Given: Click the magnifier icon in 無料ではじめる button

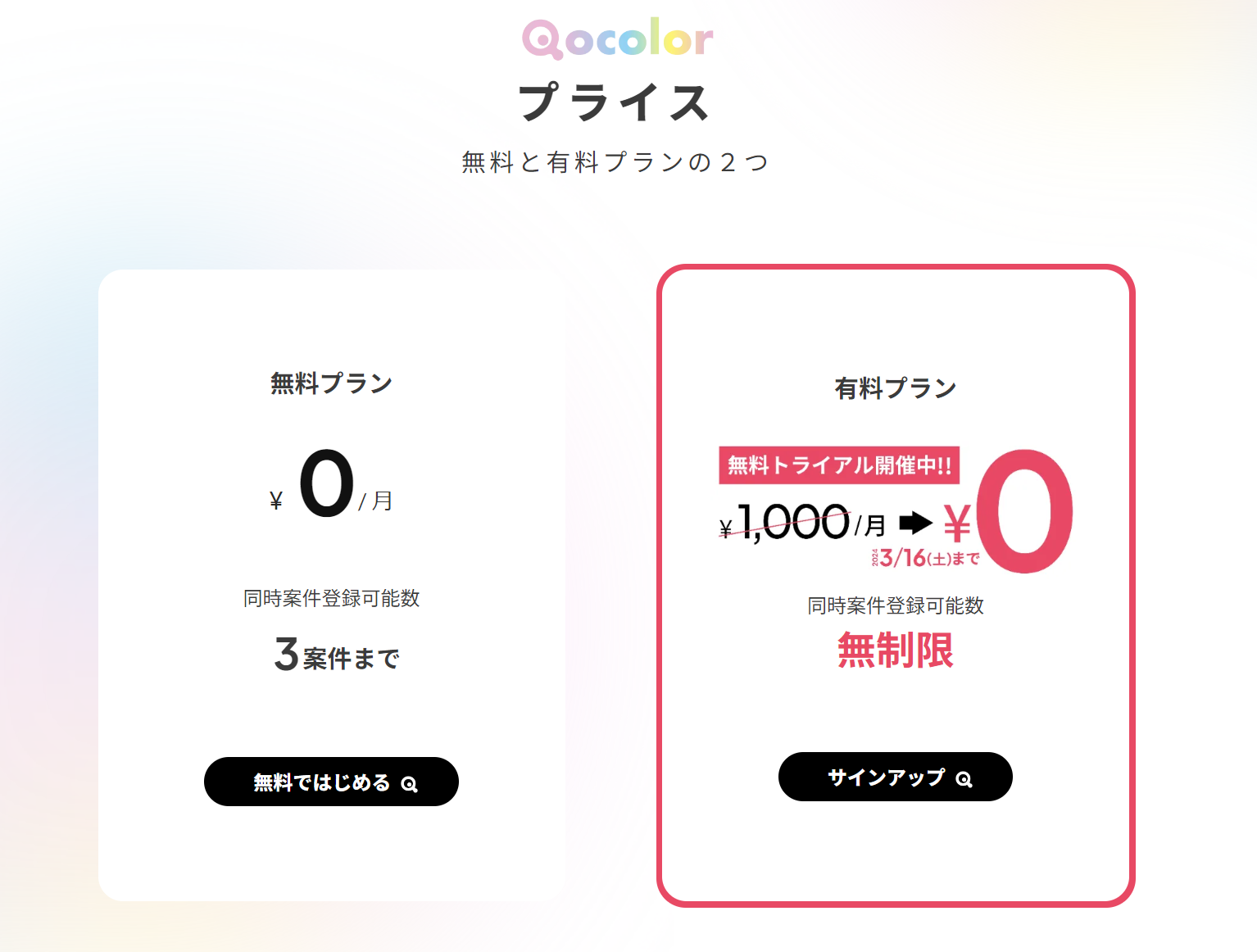Looking at the screenshot, I should [x=409, y=784].
